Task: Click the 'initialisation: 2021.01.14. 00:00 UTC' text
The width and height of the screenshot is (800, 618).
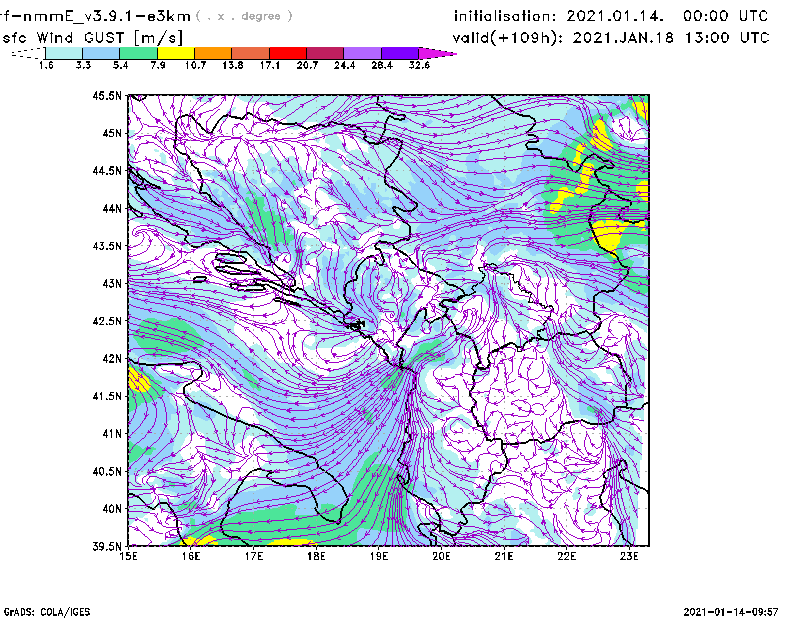Action: pos(611,16)
